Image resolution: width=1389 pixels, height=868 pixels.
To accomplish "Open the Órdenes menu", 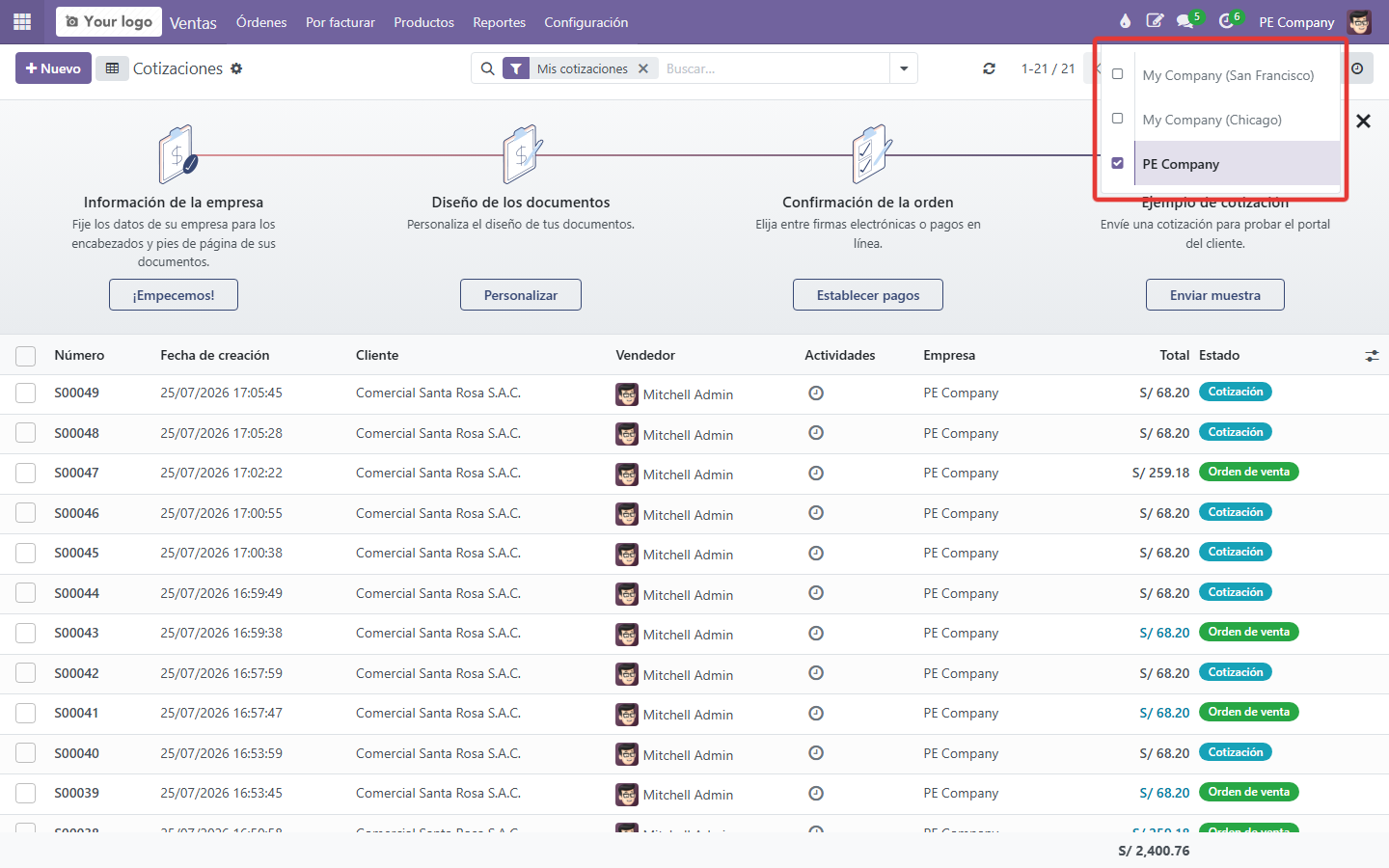I will 261,22.
